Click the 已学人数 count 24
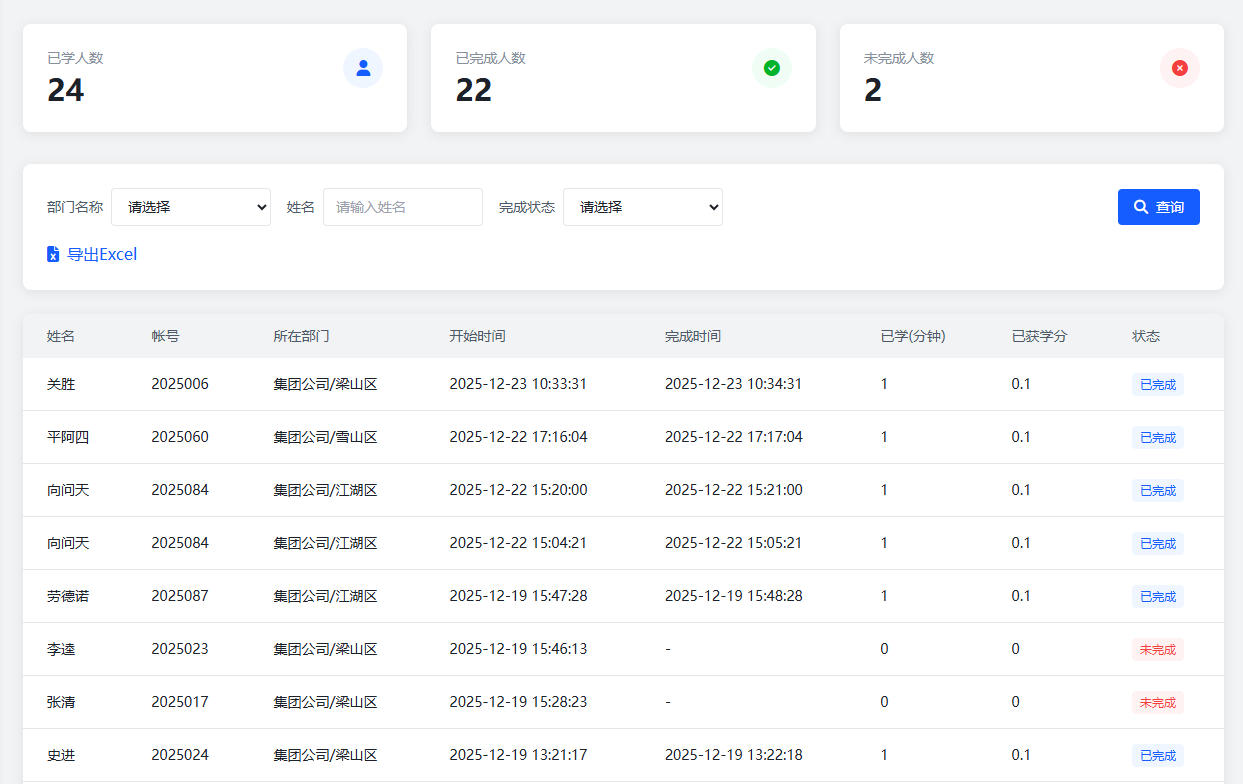This screenshot has width=1243, height=784. pos(66,90)
